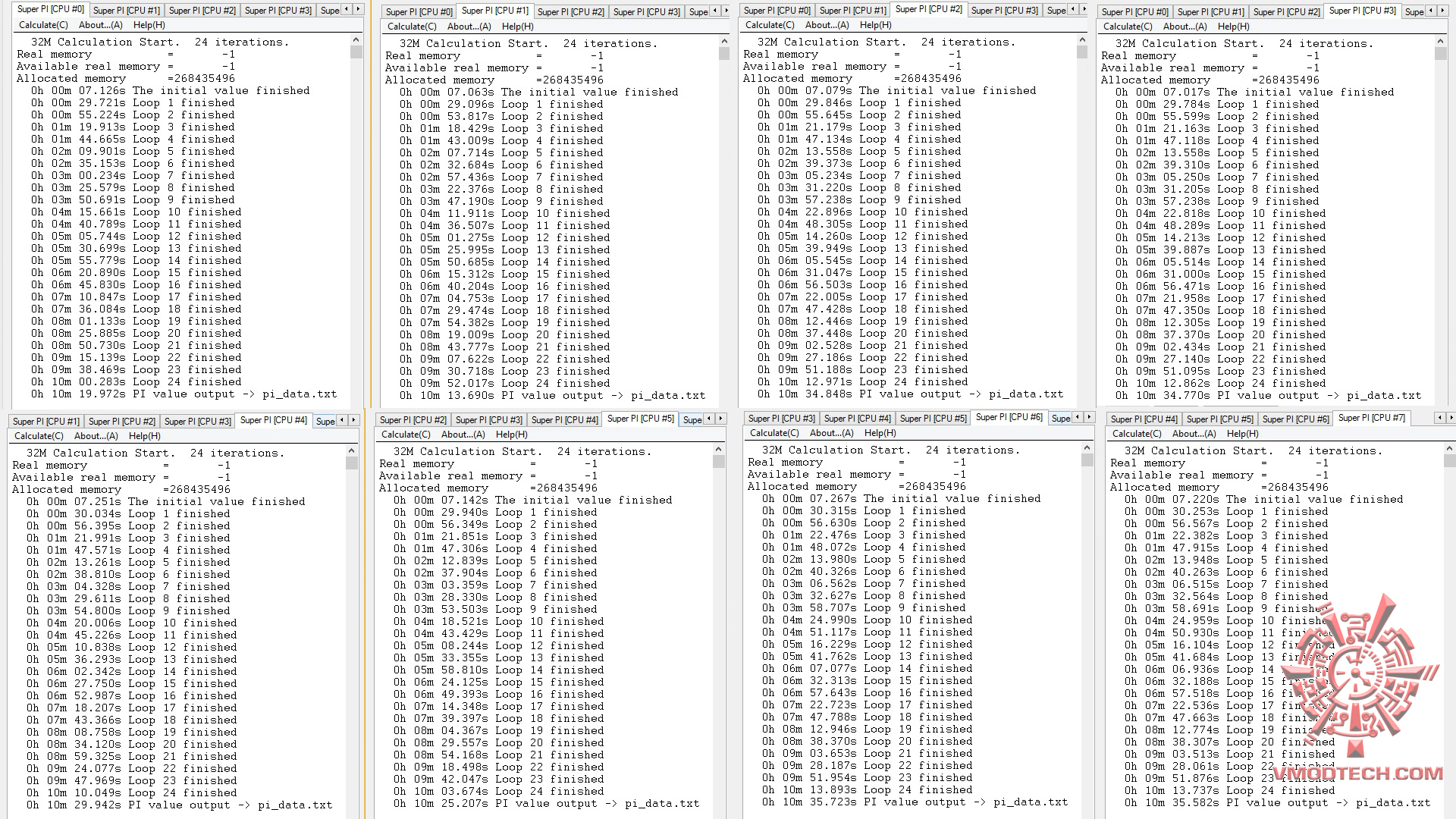Select CPU #6 tab in bottom-right window
Viewport: 1456px width, 819px height.
click(1295, 419)
